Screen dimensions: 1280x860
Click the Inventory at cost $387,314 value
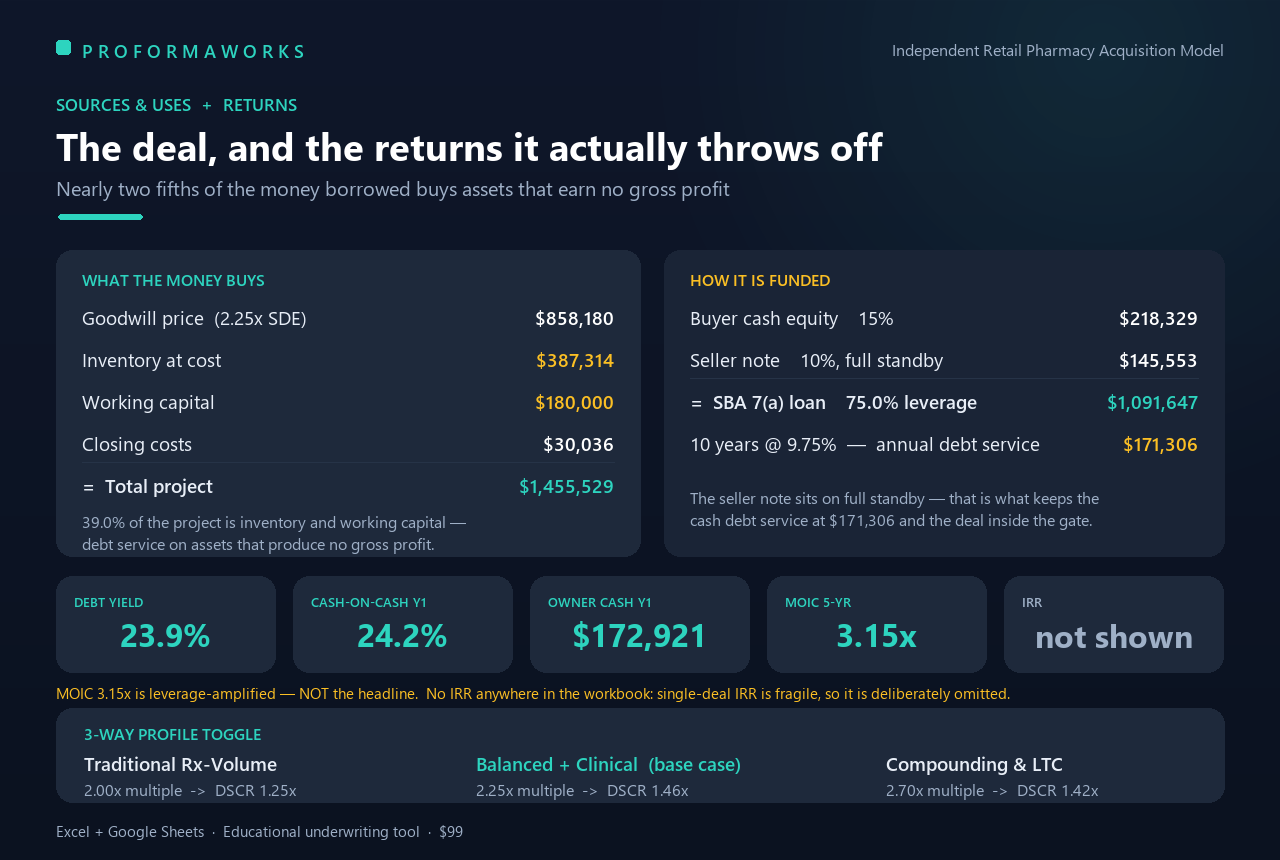pos(575,361)
